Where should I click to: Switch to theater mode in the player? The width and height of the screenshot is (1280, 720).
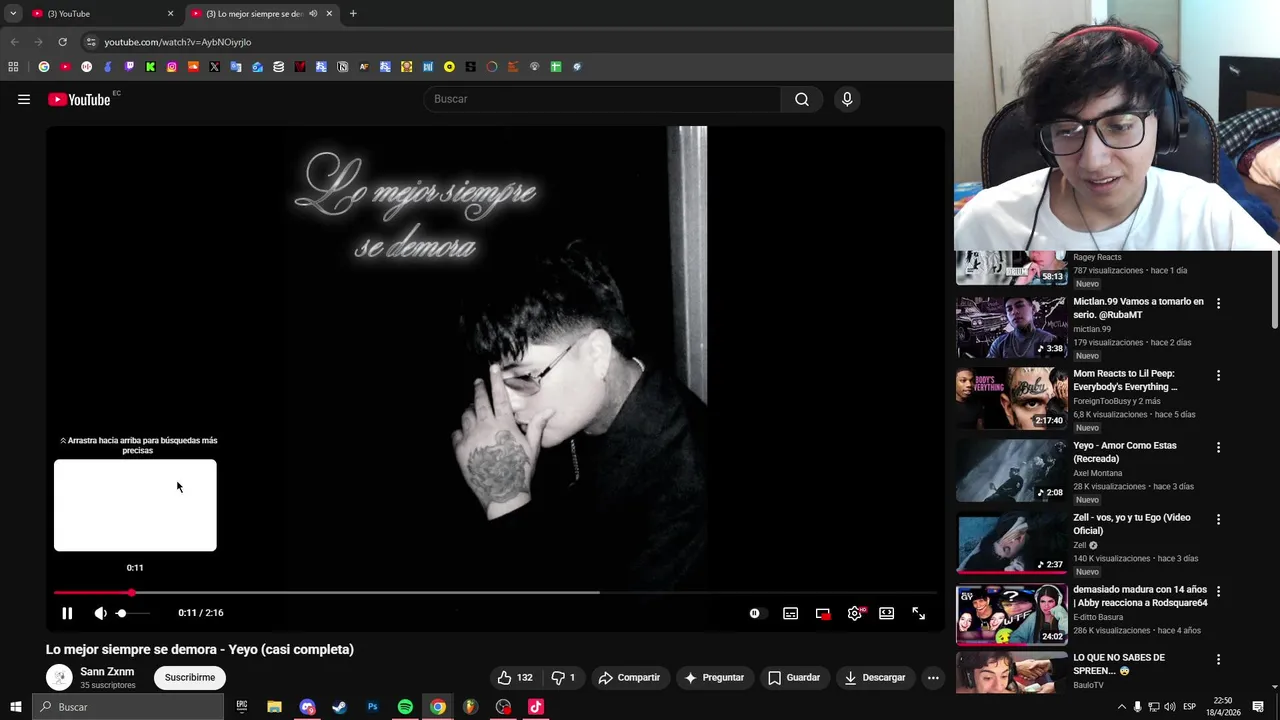886,613
